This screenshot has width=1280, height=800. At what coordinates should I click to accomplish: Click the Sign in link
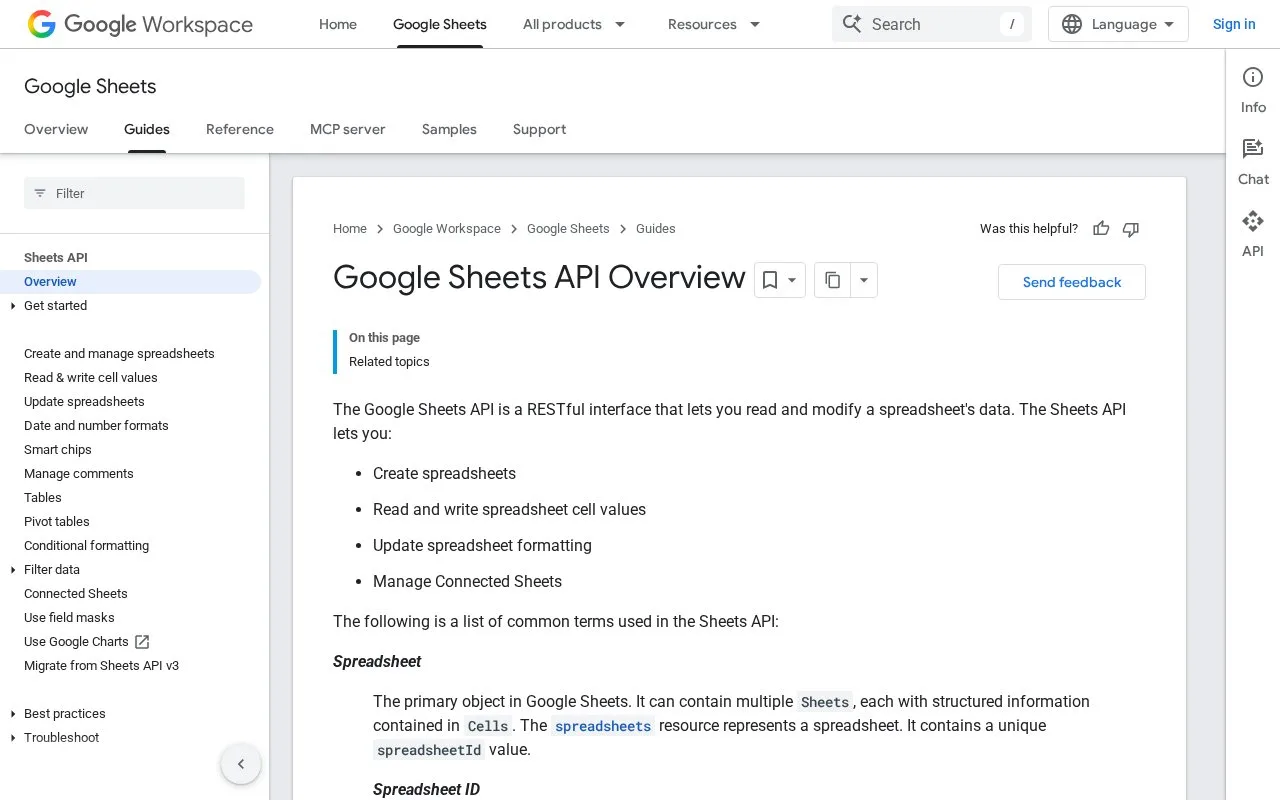click(1234, 24)
